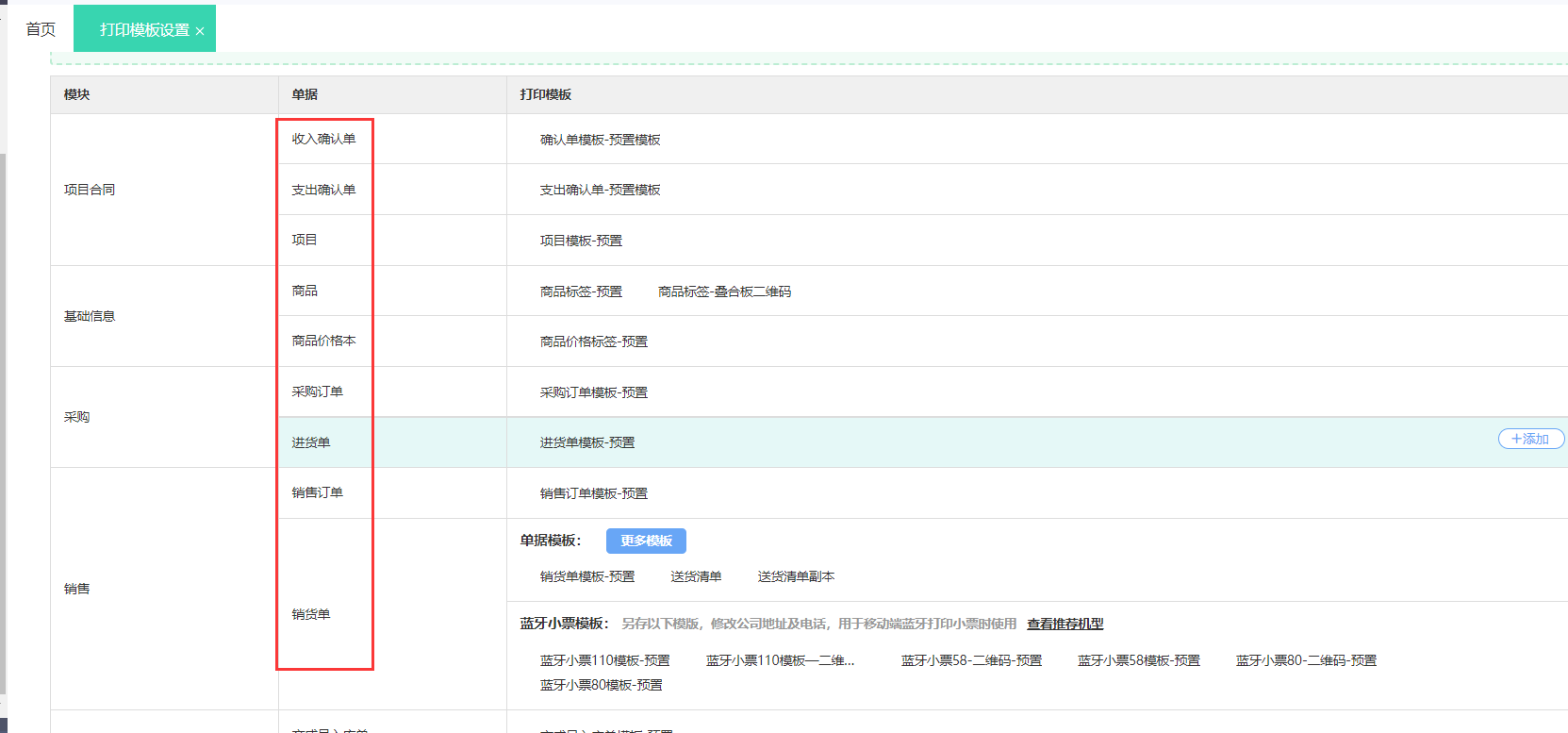Click the +添加 button in 进货单 row
This screenshot has height=733, width=1568.
tap(1530, 439)
